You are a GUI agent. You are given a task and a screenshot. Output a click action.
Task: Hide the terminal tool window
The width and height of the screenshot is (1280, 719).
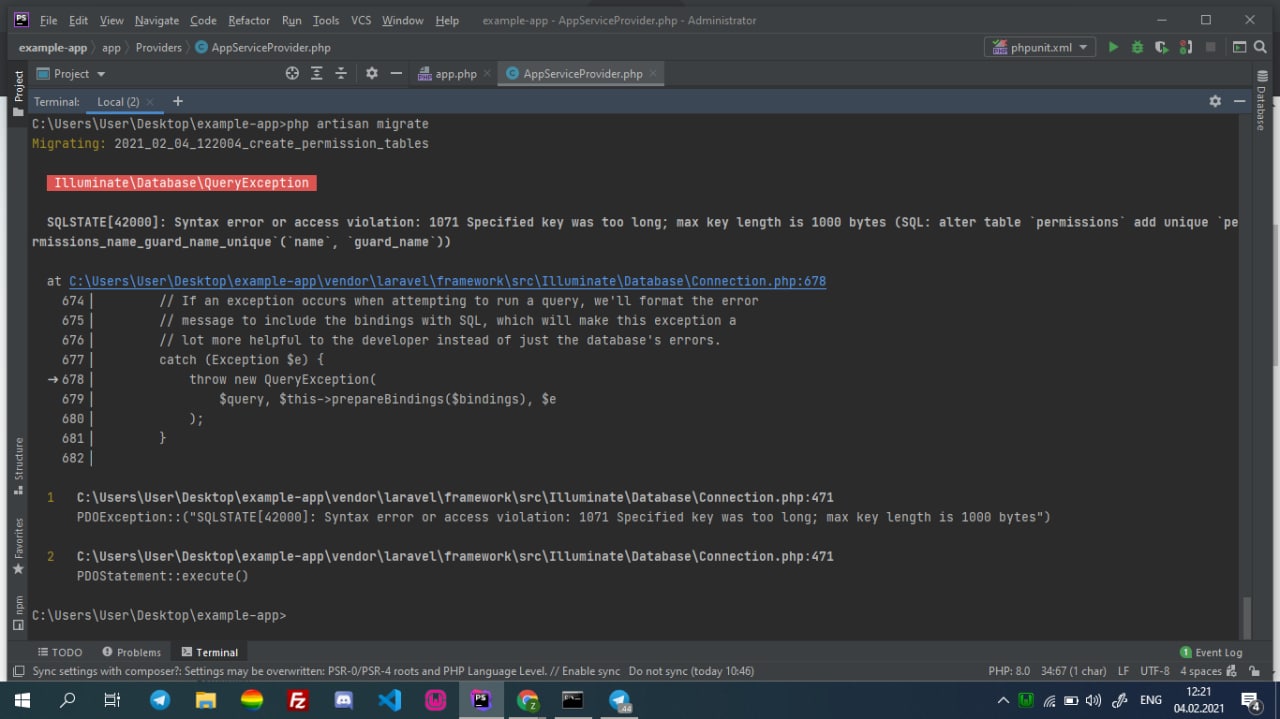(x=1240, y=101)
